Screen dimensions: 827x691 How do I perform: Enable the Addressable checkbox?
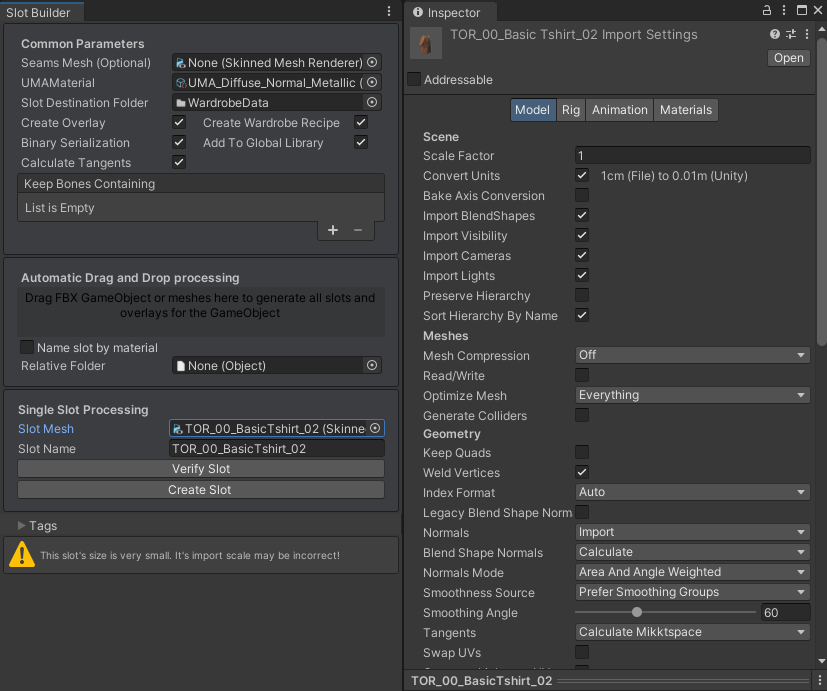[x=414, y=80]
